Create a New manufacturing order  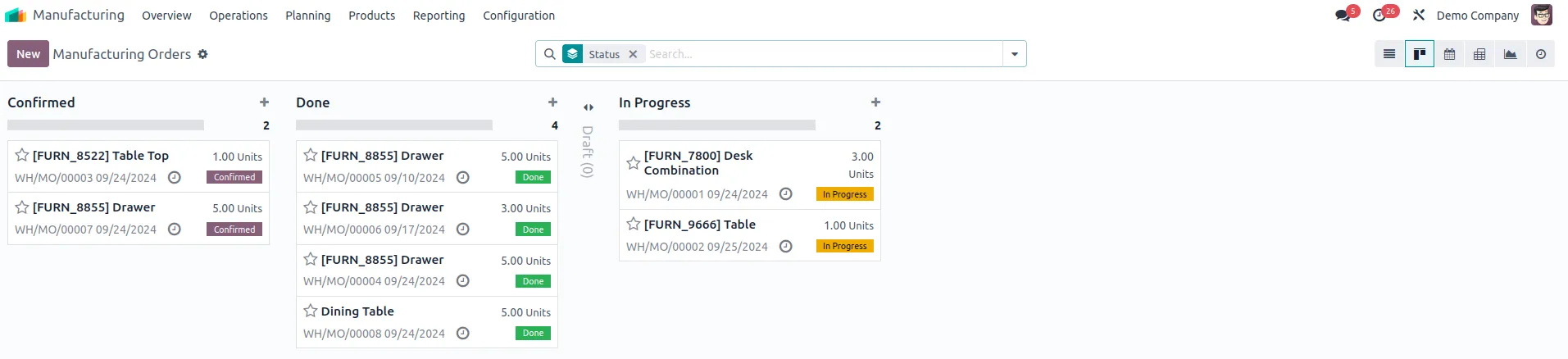point(28,54)
